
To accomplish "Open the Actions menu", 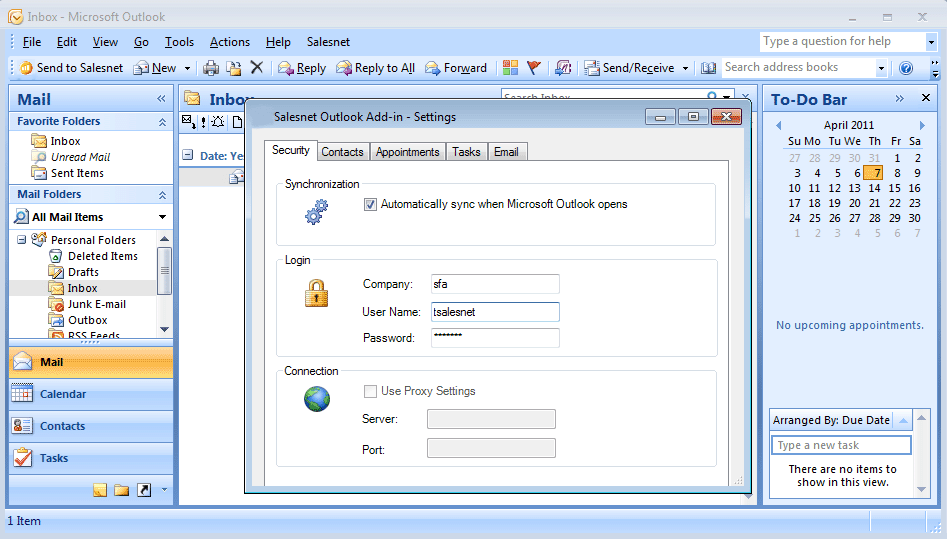I will [230, 42].
